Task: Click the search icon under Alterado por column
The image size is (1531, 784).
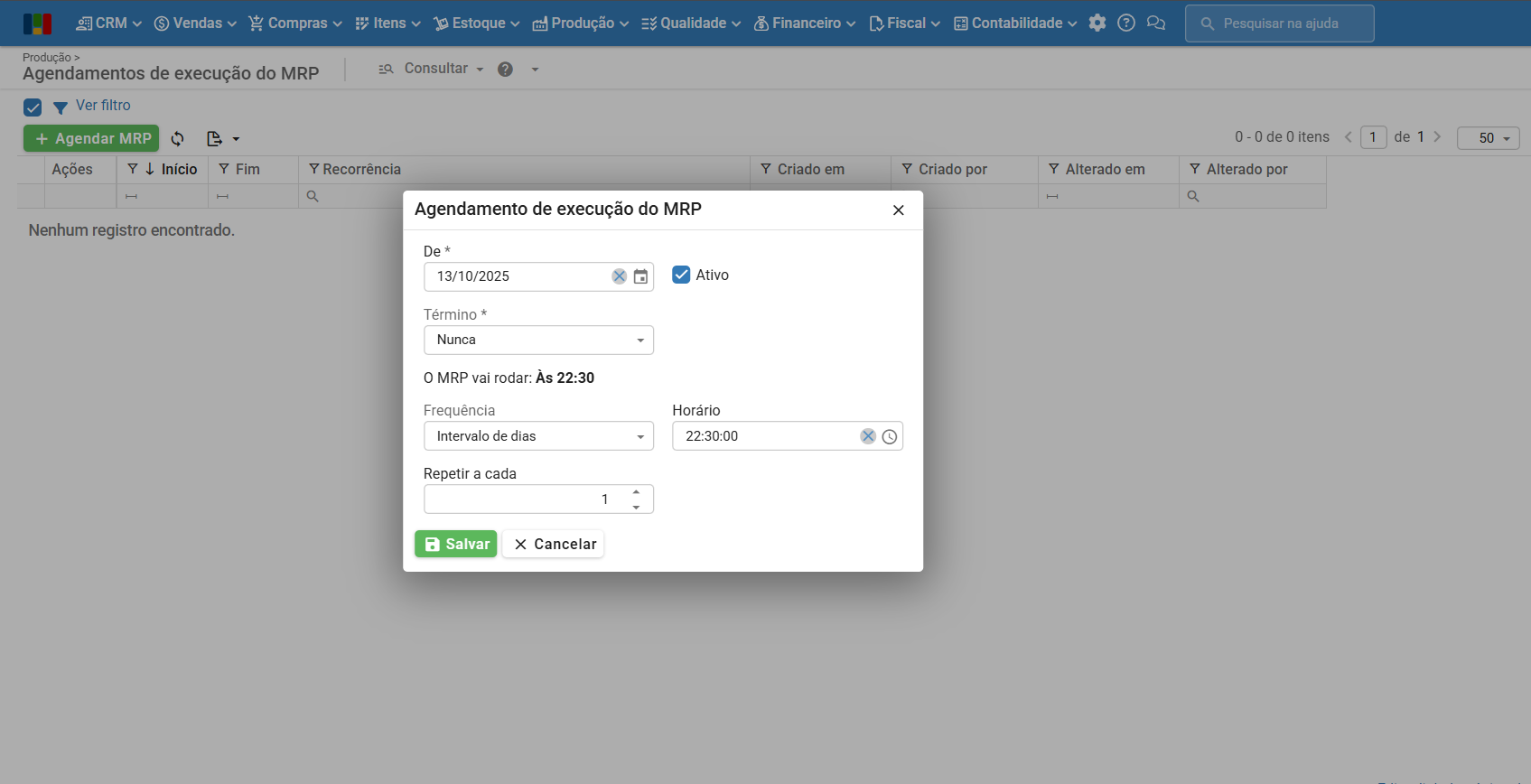Action: [1193, 196]
